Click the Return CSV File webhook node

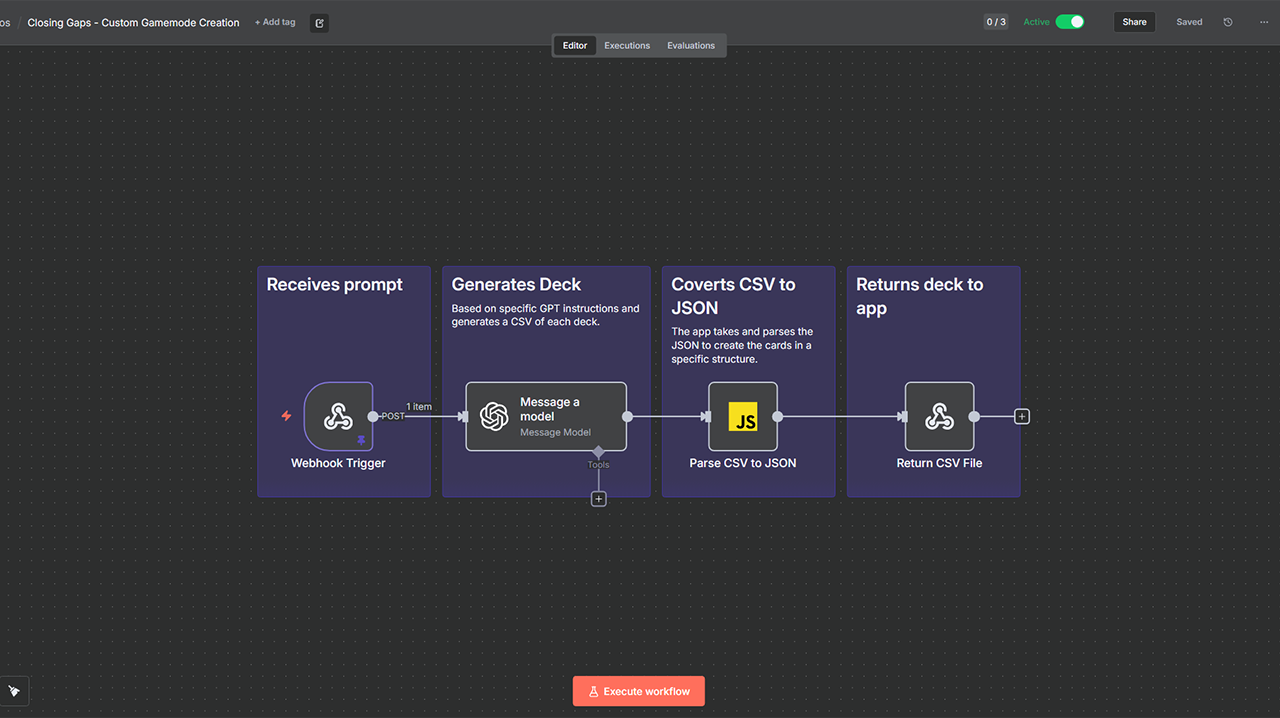tap(939, 416)
